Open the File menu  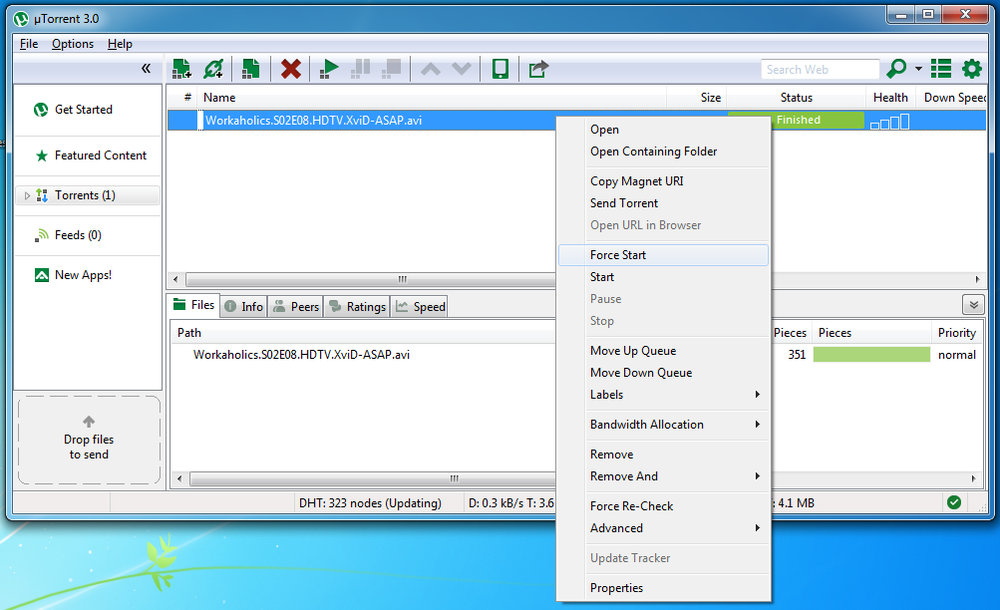[x=29, y=43]
